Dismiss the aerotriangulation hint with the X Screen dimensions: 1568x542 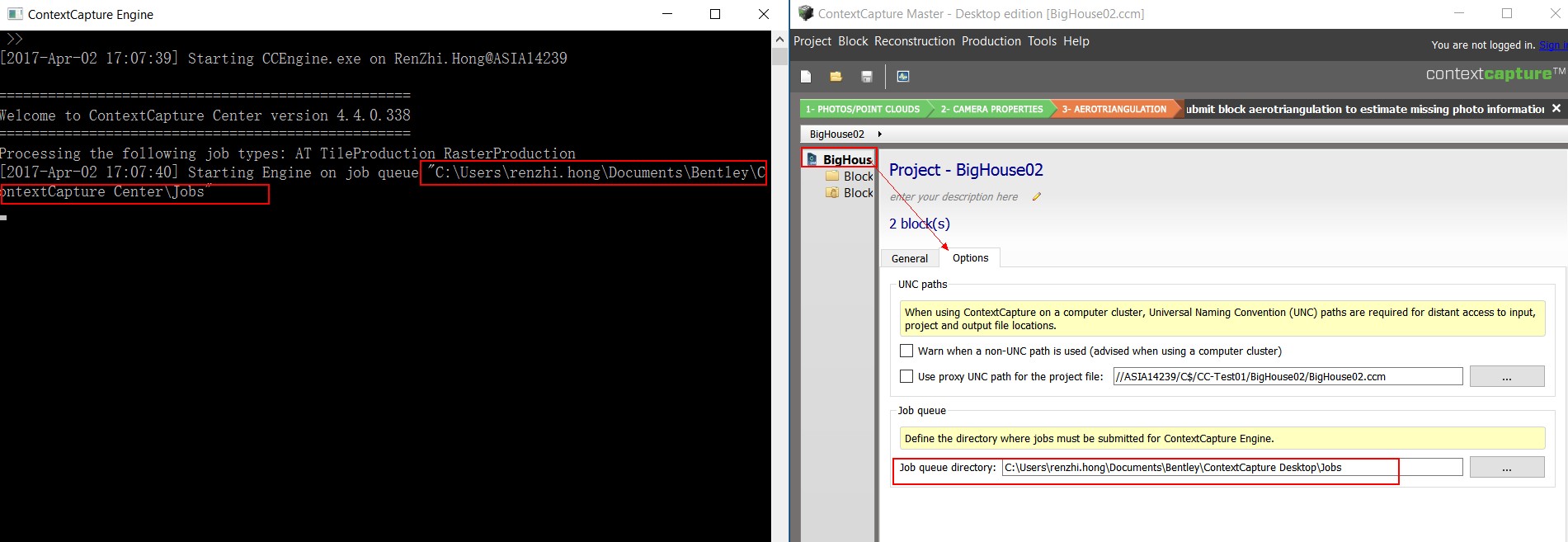pyautogui.click(x=1556, y=108)
